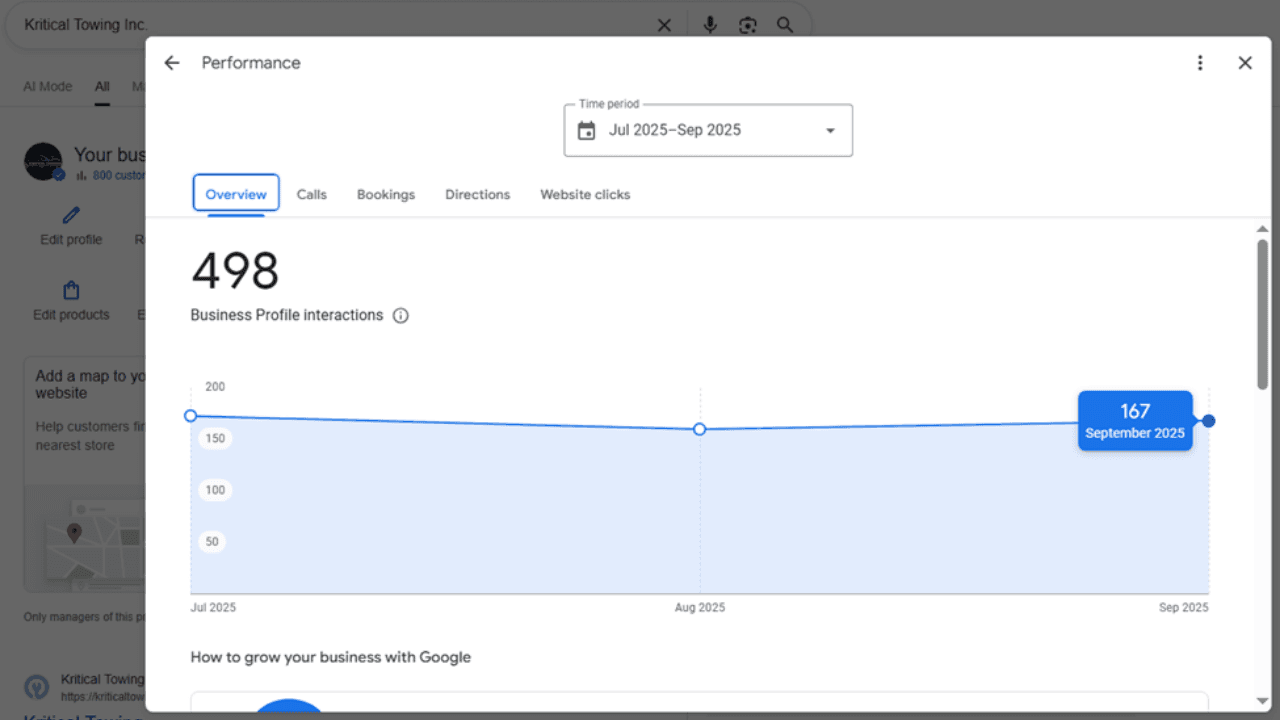Clear the search box with X icon
Viewport: 1280px width, 720px height.
(x=664, y=26)
